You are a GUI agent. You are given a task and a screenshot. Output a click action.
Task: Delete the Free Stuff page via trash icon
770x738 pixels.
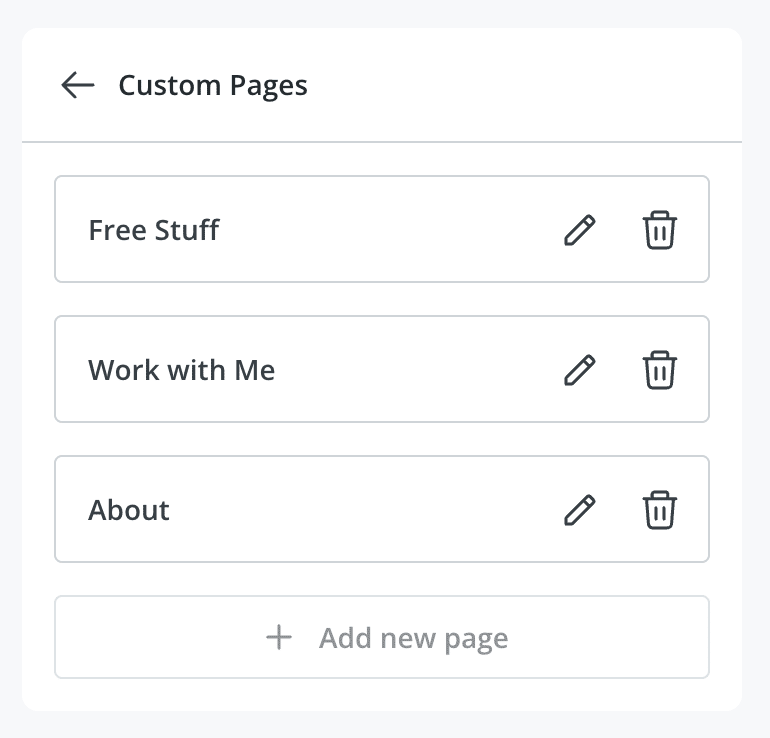pos(660,230)
